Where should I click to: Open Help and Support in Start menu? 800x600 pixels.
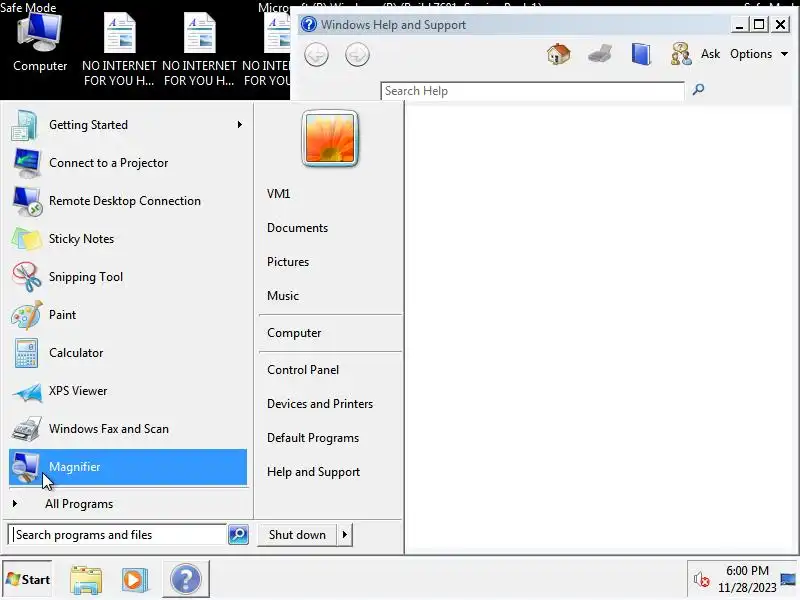313,472
